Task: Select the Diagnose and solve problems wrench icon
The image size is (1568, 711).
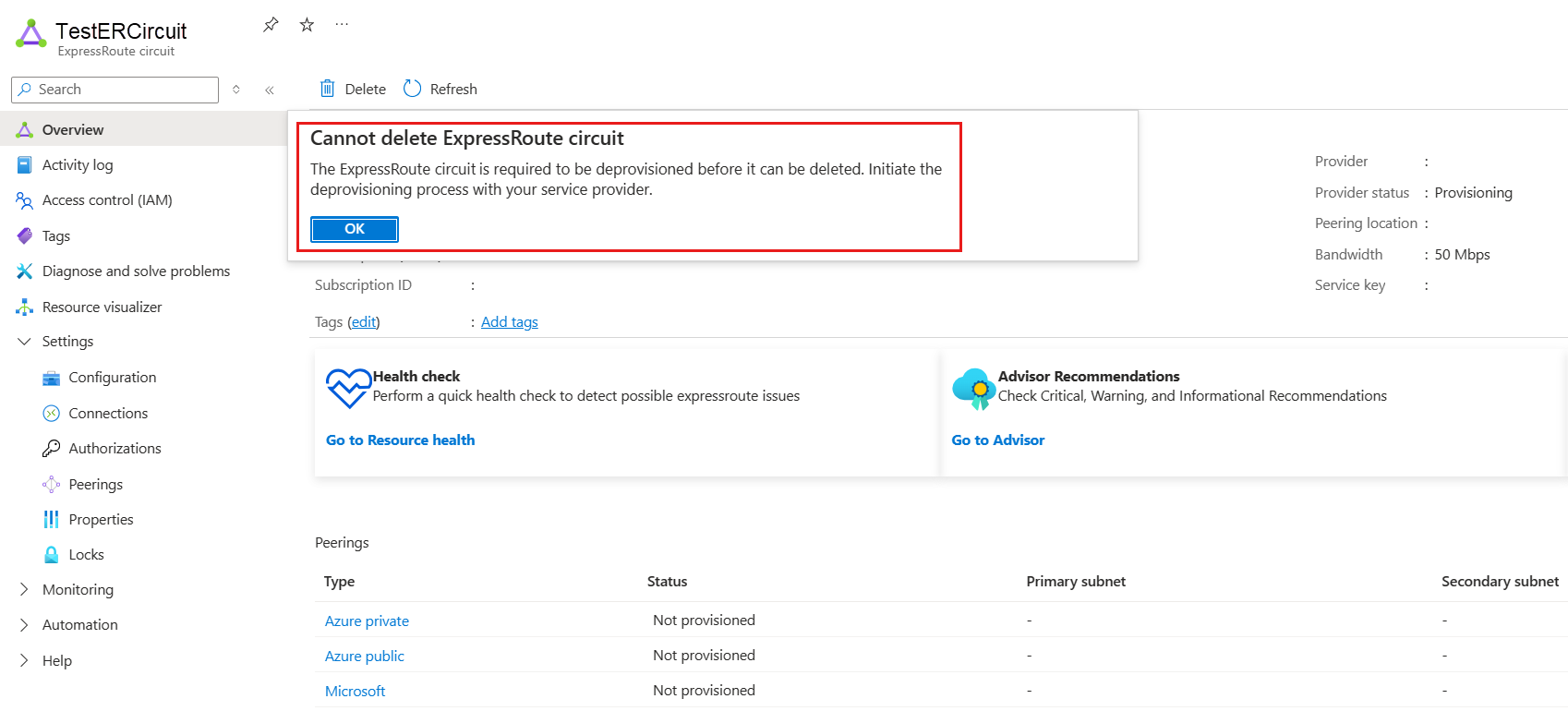Action: click(x=24, y=271)
